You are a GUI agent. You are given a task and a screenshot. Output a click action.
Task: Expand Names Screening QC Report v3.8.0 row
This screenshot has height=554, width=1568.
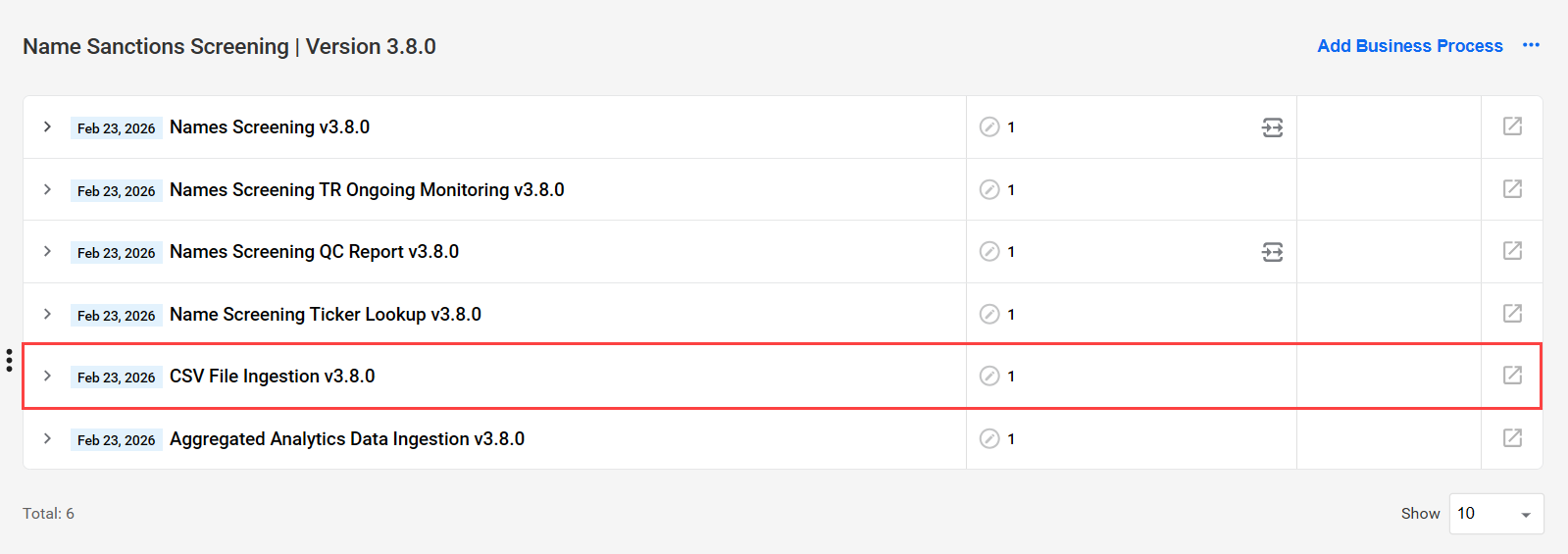point(47,251)
